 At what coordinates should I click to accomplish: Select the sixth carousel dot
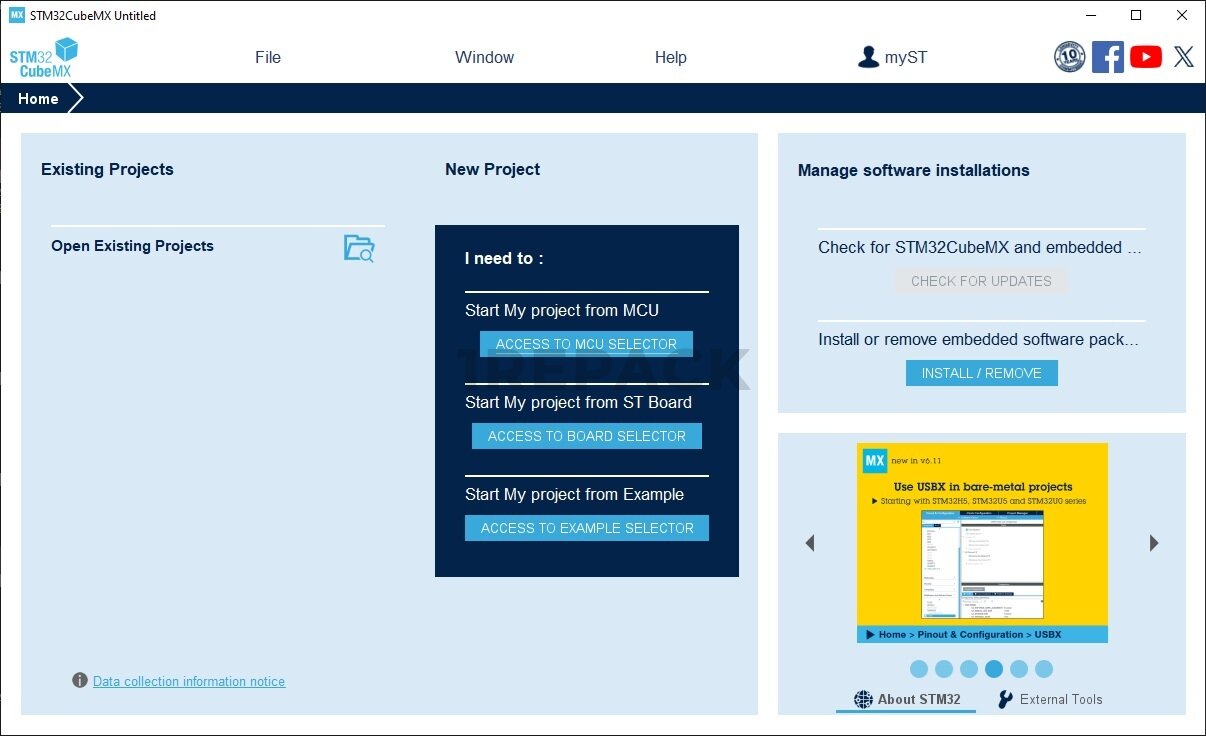[x=1044, y=669]
